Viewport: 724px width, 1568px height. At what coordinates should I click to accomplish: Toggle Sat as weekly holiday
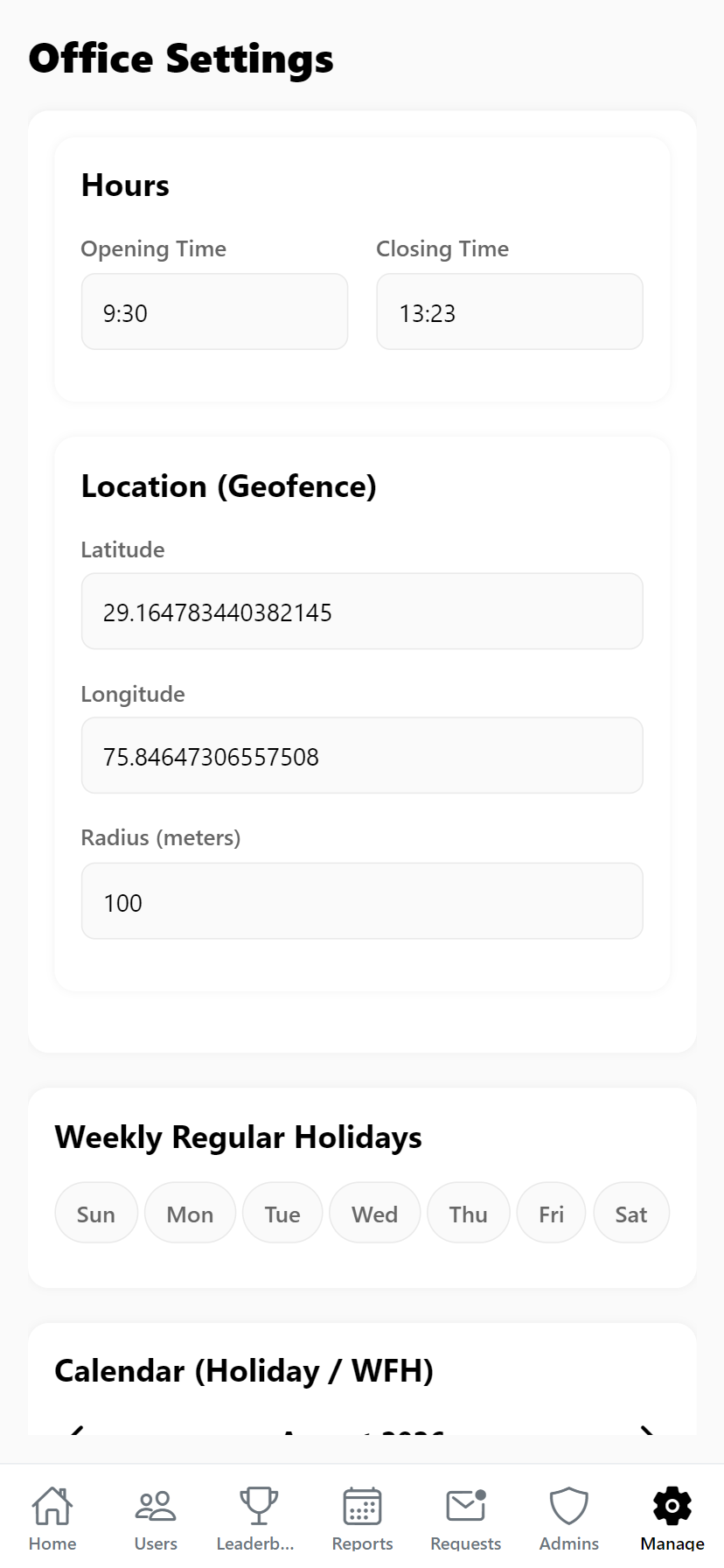631,1213
